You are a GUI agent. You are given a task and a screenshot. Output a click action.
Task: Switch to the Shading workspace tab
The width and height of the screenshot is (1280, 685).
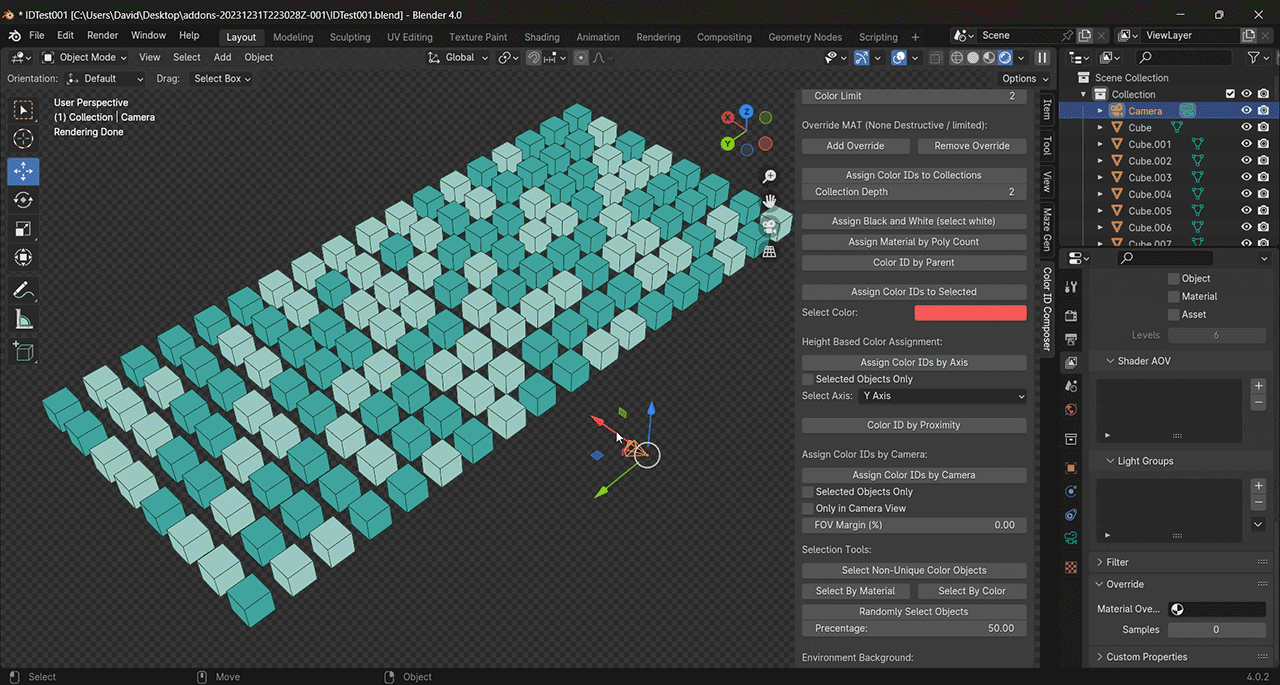542,37
